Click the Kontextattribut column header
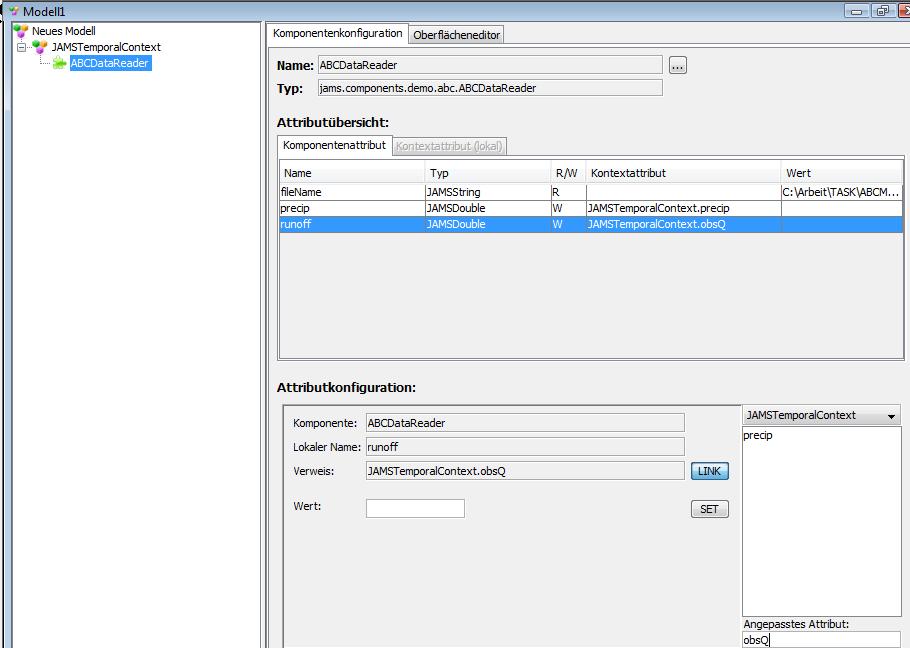The image size is (910, 648). [x=680, y=173]
